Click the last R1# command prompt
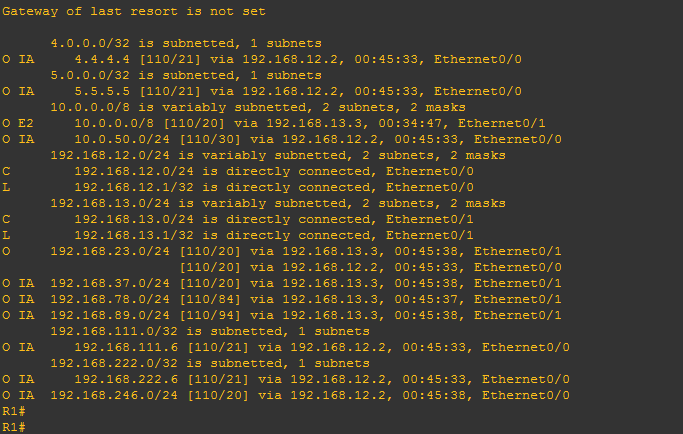 14,427
